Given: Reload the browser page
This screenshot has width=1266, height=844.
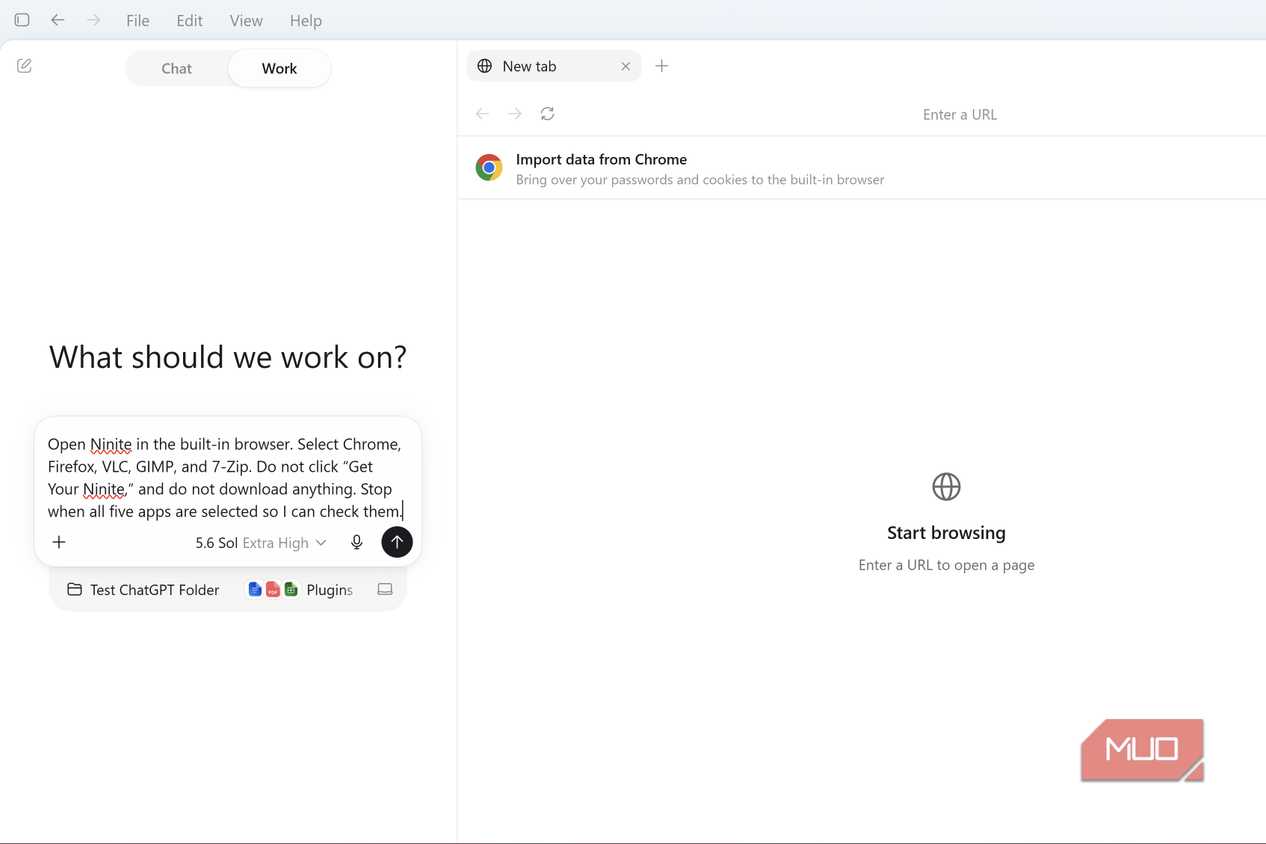Looking at the screenshot, I should [x=547, y=114].
